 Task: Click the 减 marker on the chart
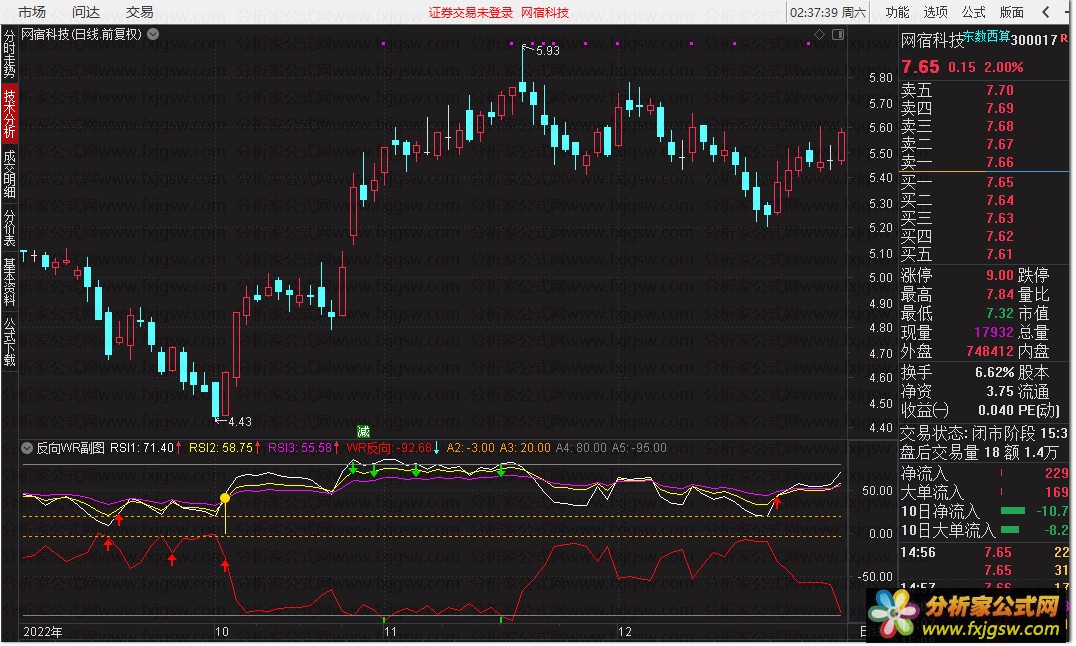coord(364,431)
